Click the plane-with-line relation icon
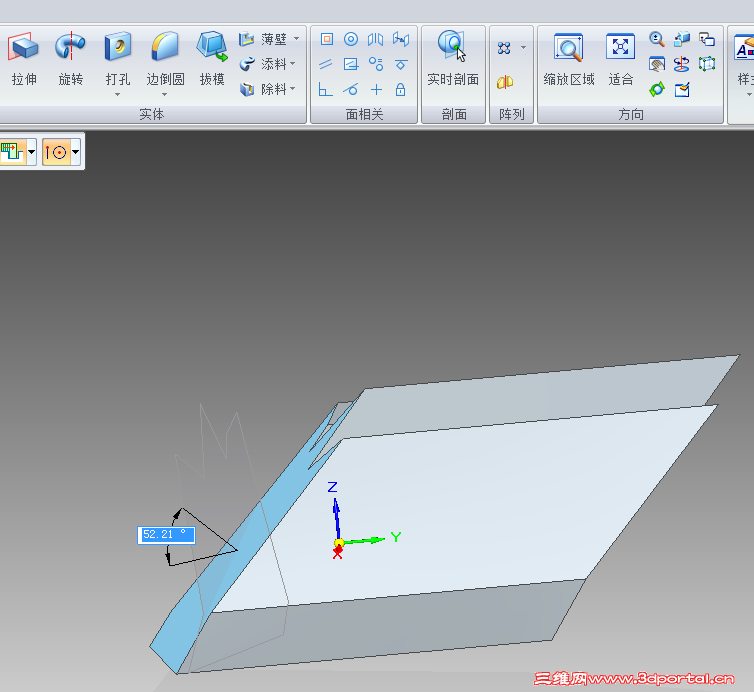Viewport: 754px width, 692px height. 351,64
